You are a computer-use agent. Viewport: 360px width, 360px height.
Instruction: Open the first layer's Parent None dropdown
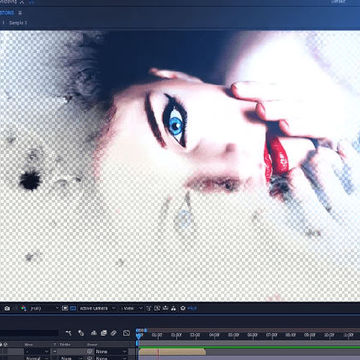111,351
